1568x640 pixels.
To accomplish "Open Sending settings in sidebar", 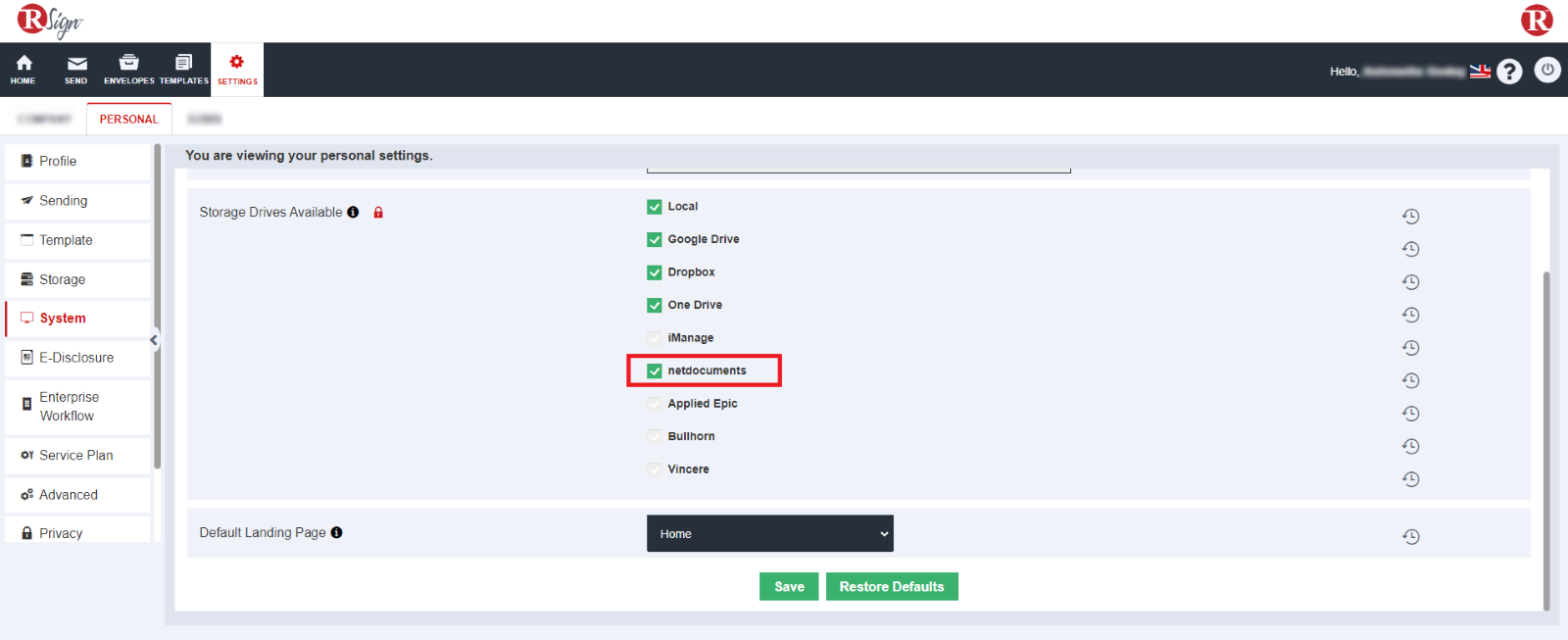I will pyautogui.click(x=77, y=201).
